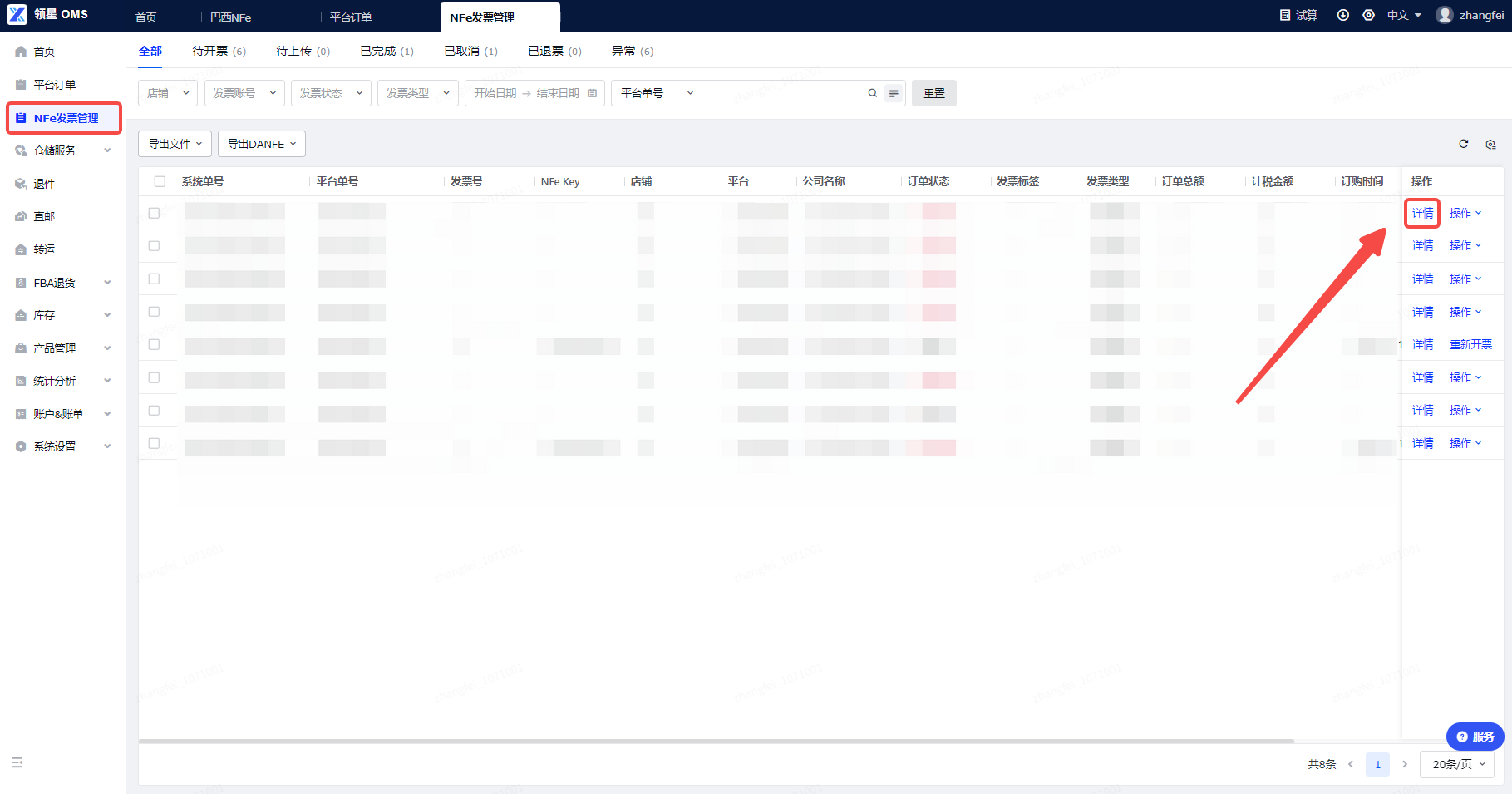Click the 产品管理 sidebar icon

pos(21,348)
